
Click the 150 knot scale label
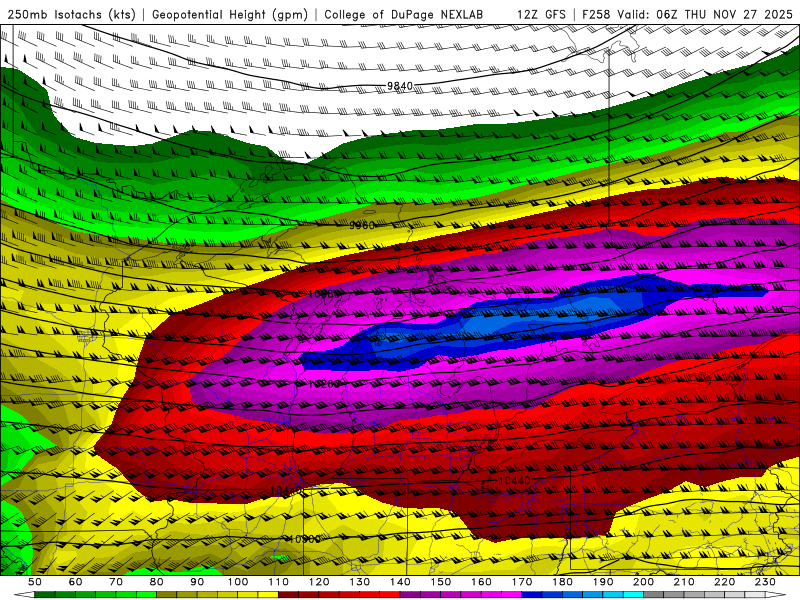click(x=441, y=582)
